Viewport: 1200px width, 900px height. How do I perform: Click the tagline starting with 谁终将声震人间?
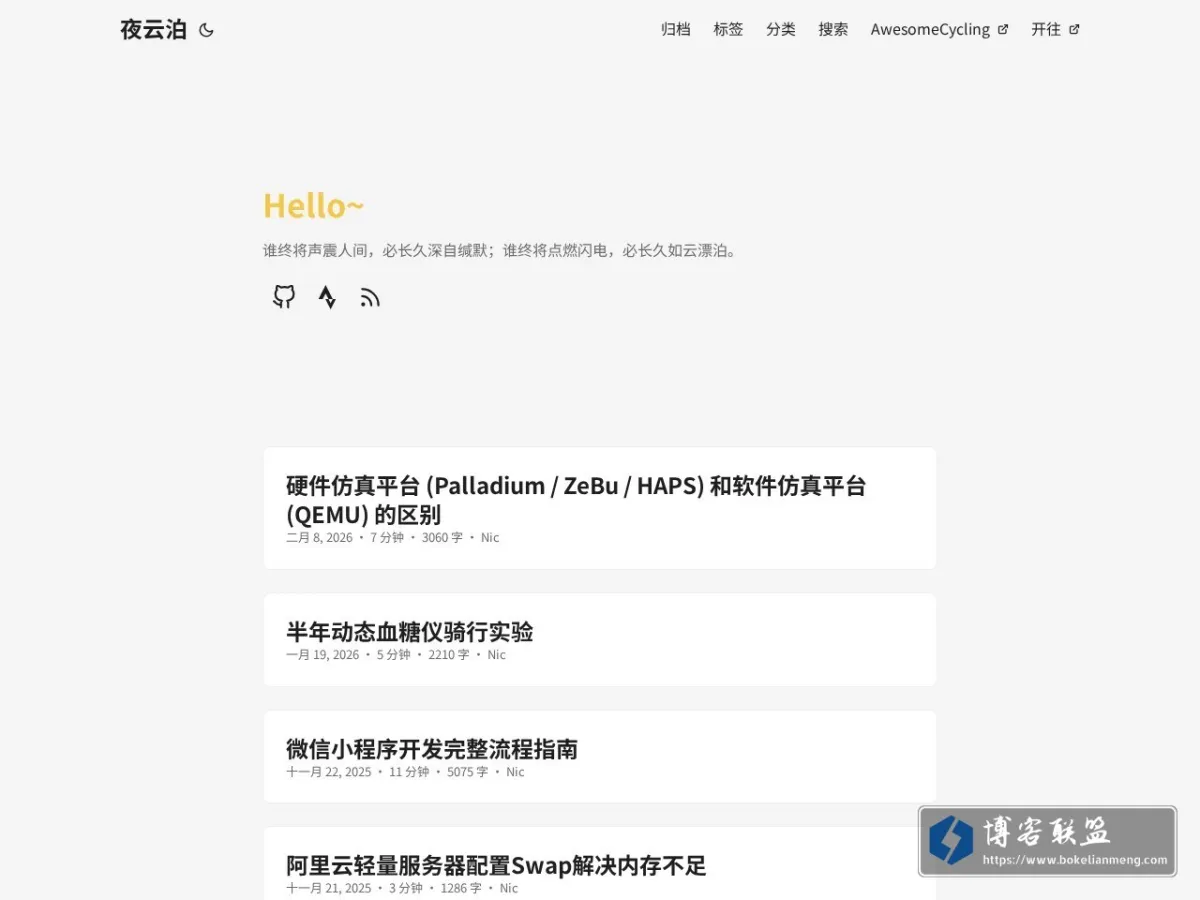point(501,251)
